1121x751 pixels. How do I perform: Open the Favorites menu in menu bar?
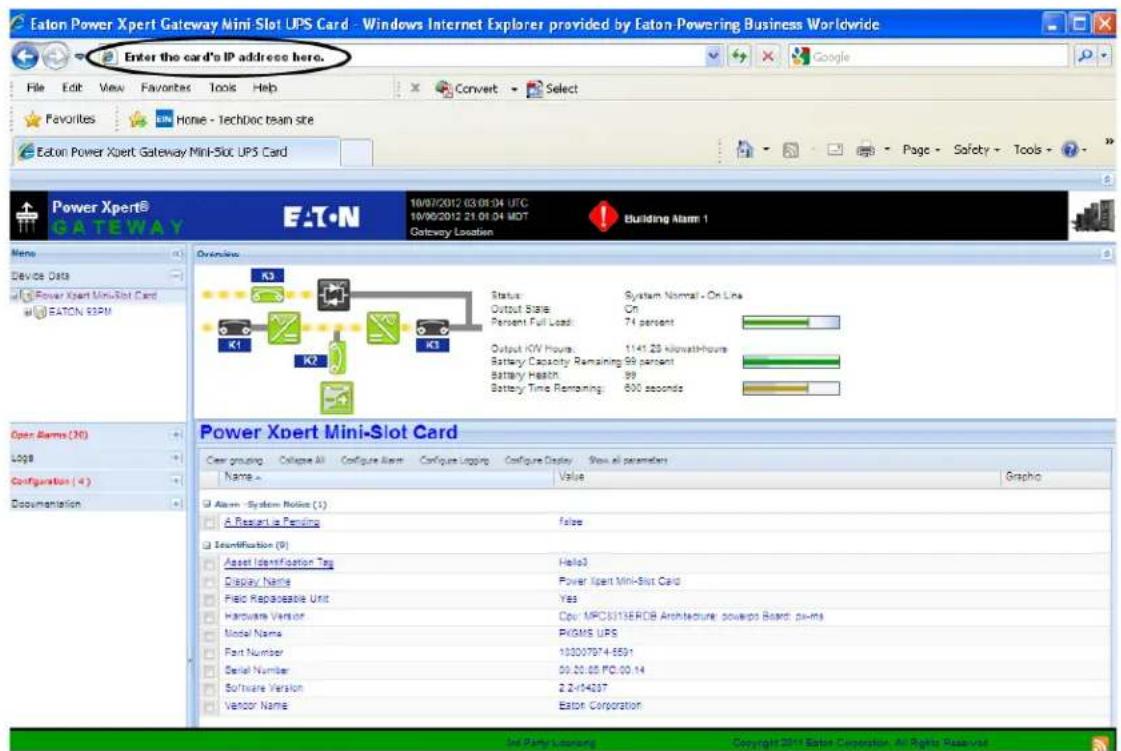[x=166, y=87]
